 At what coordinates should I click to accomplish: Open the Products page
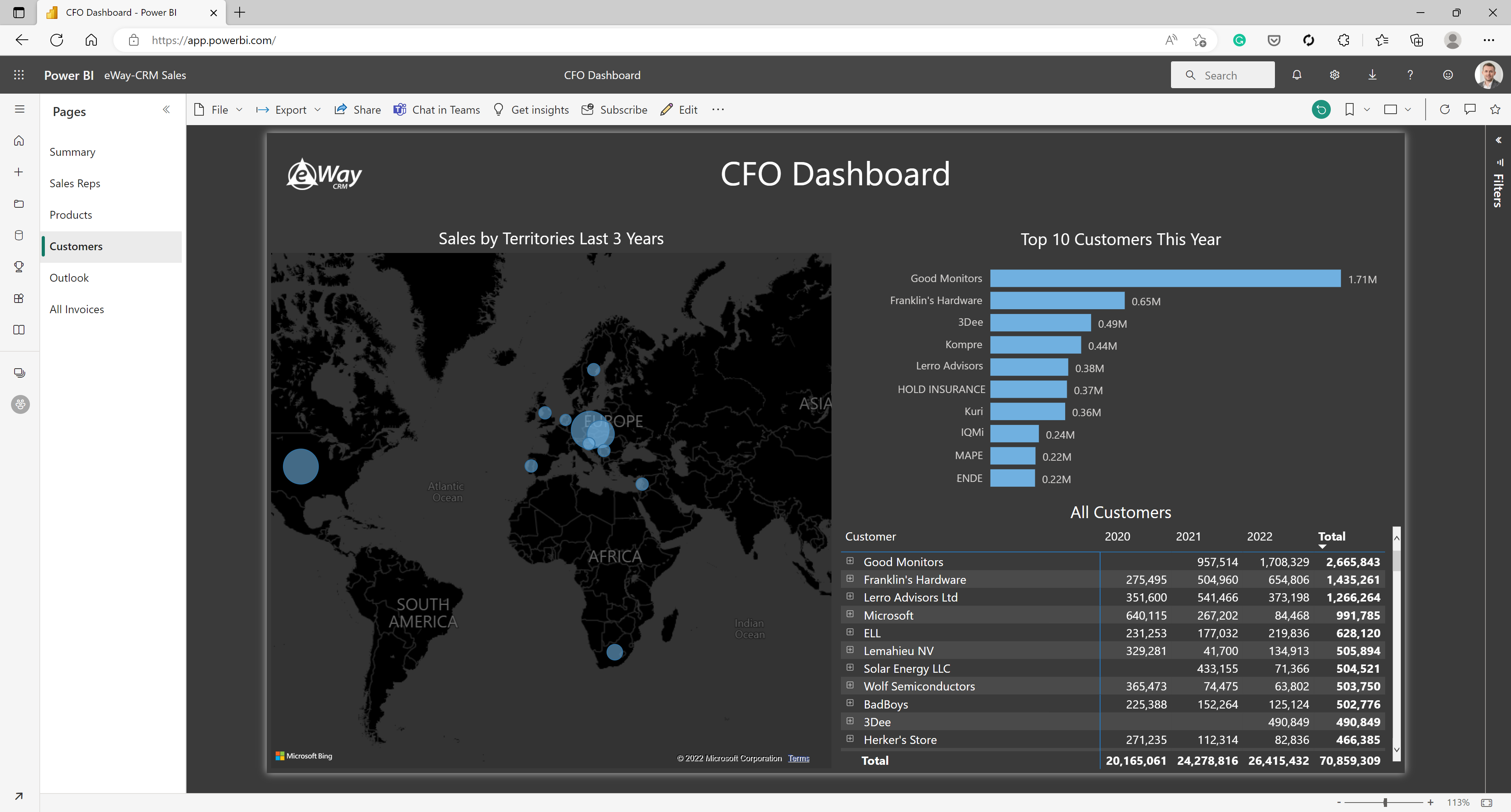click(111, 215)
